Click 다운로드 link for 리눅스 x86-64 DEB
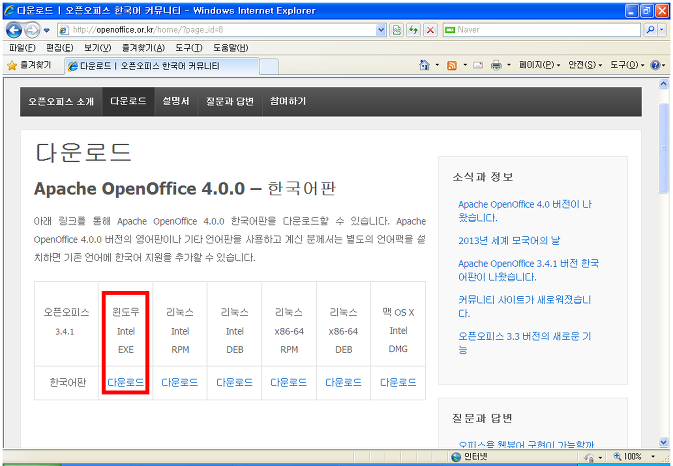This screenshot has height=466, width=673. click(343, 382)
